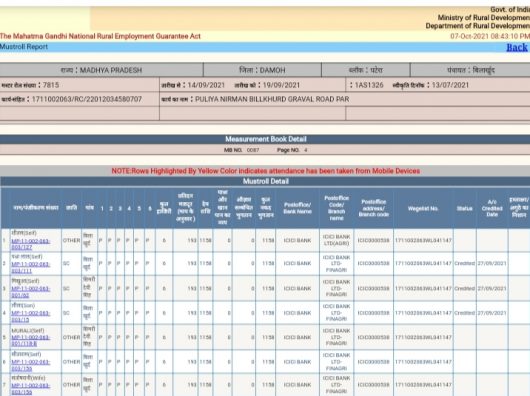This screenshot has width=530, height=396.
Task: Click the Credited status in row 2
Action: pyautogui.click(x=464, y=263)
